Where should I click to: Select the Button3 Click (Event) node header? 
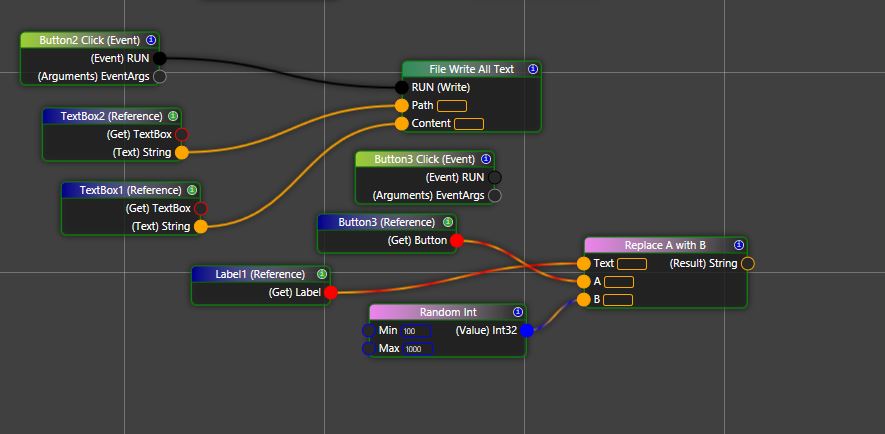coord(425,159)
